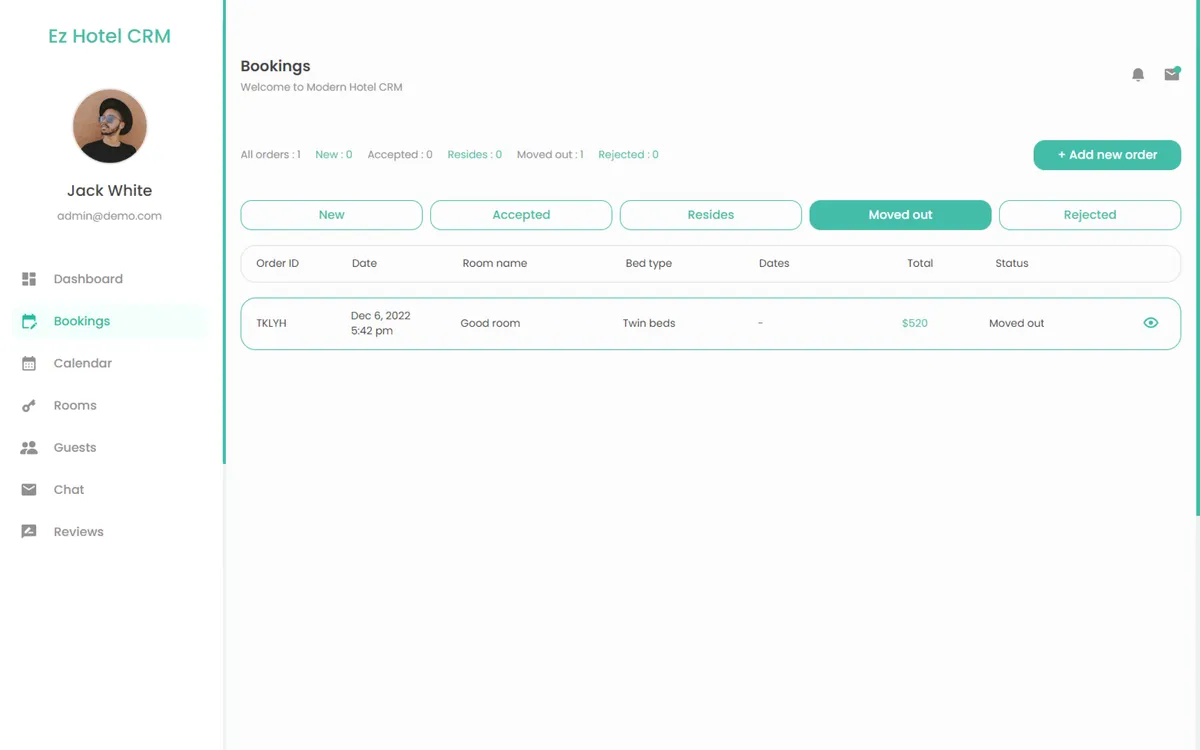Click the Calendar icon in sidebar
Image resolution: width=1200 pixels, height=750 pixels.
click(29, 363)
